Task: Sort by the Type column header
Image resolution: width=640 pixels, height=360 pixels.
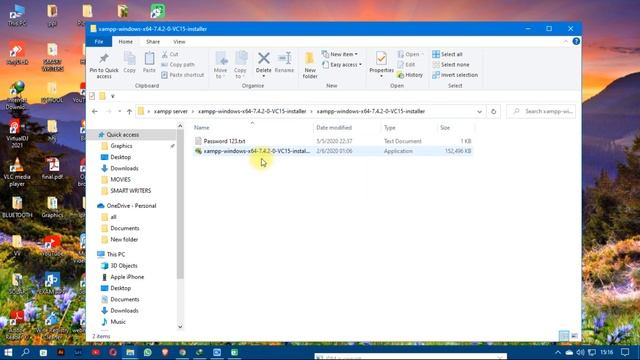Action: coord(409,128)
